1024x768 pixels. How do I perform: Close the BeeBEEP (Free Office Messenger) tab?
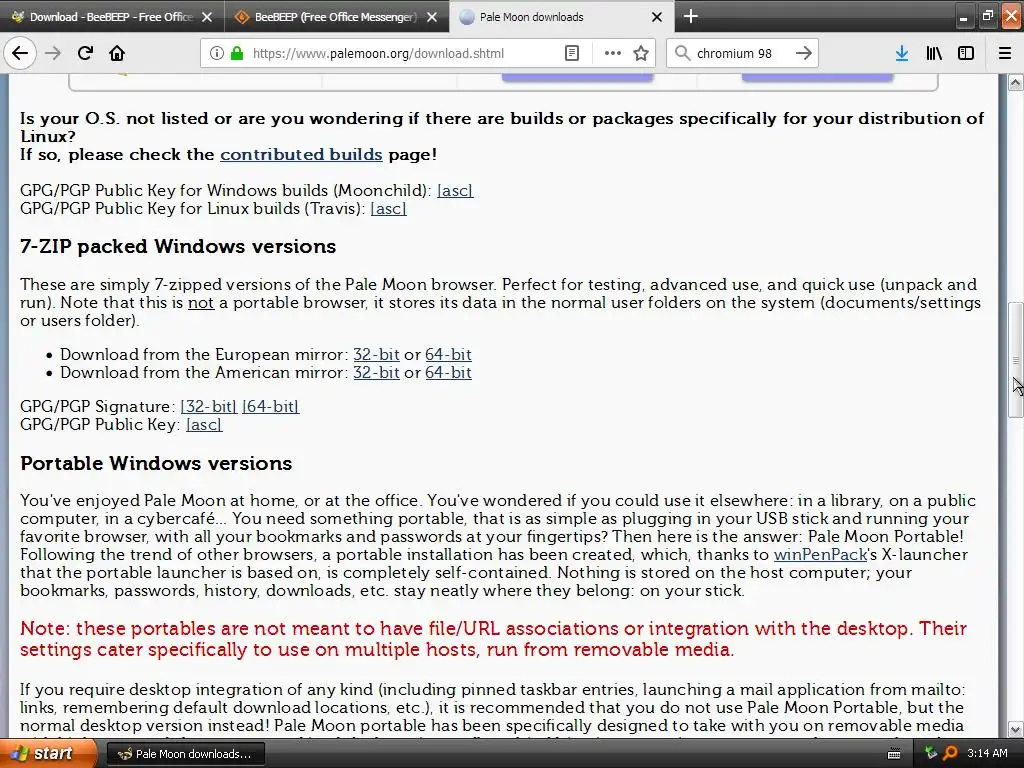(x=432, y=17)
